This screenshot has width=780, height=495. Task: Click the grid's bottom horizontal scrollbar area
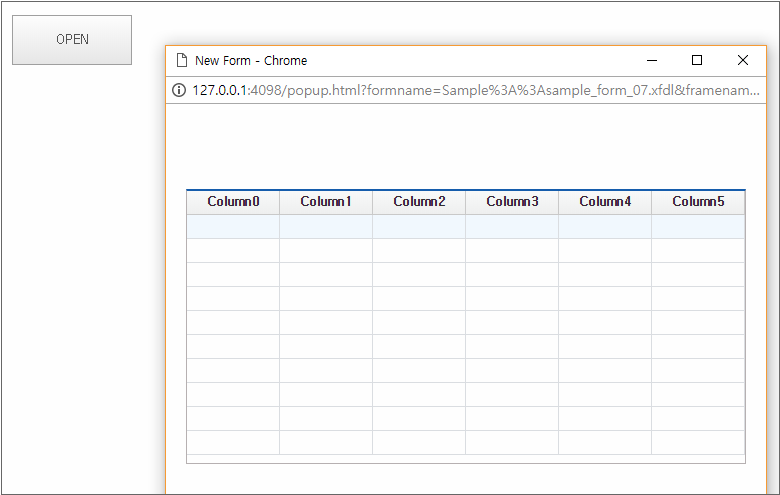click(465, 459)
